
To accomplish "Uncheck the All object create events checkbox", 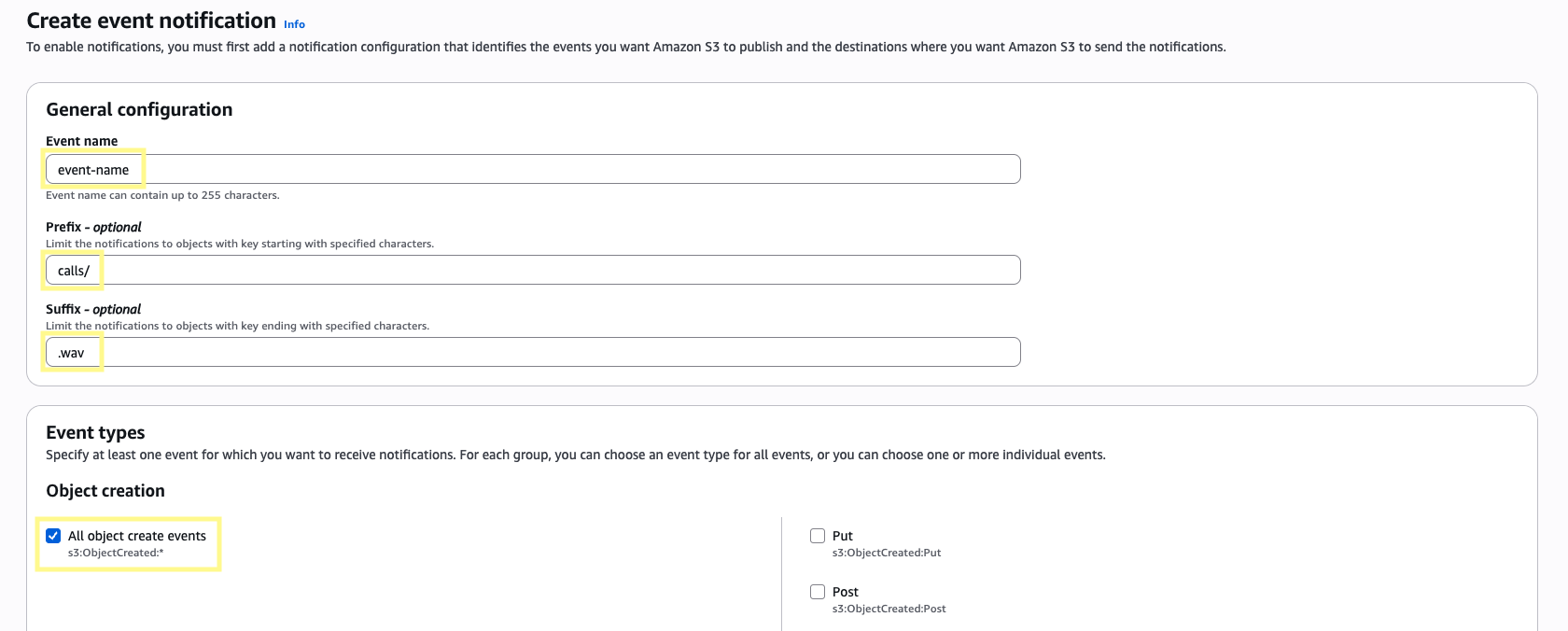I will 53,536.
